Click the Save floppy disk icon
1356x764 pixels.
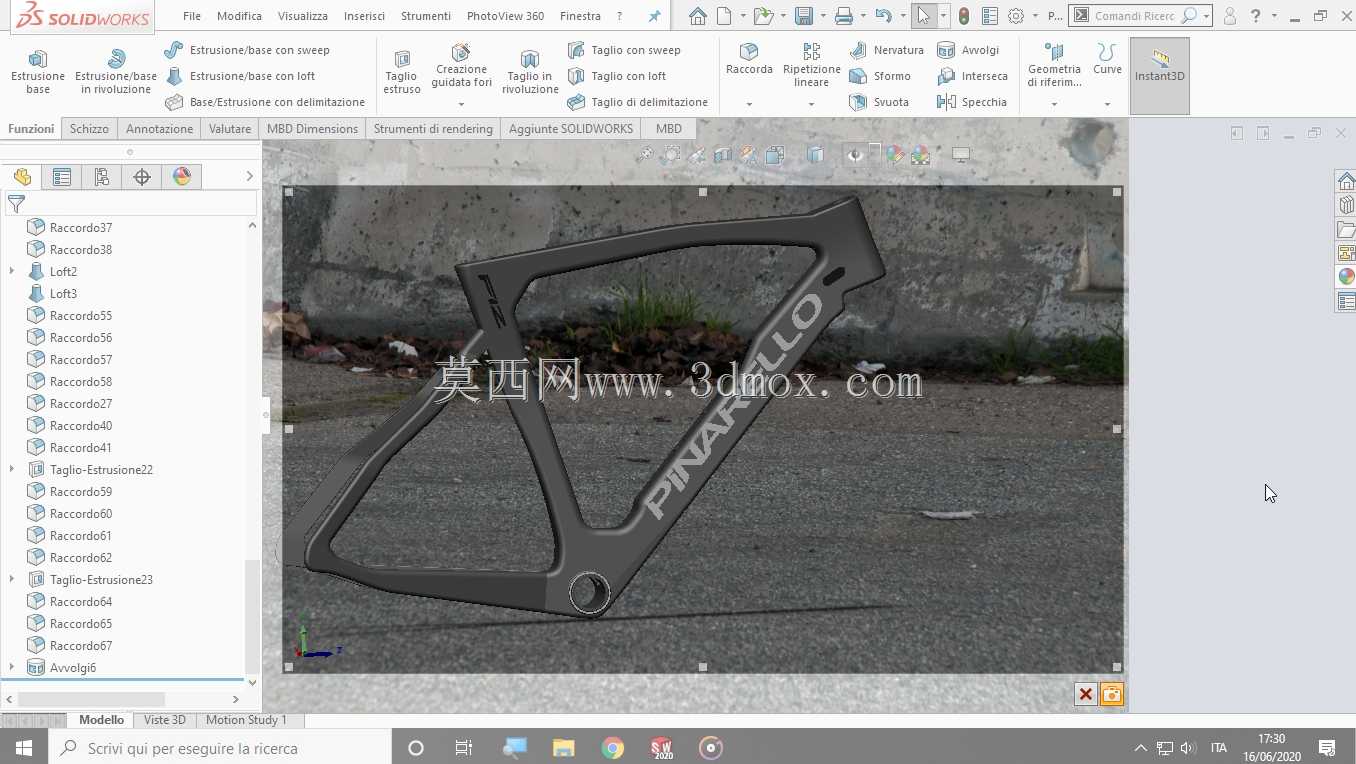(803, 16)
